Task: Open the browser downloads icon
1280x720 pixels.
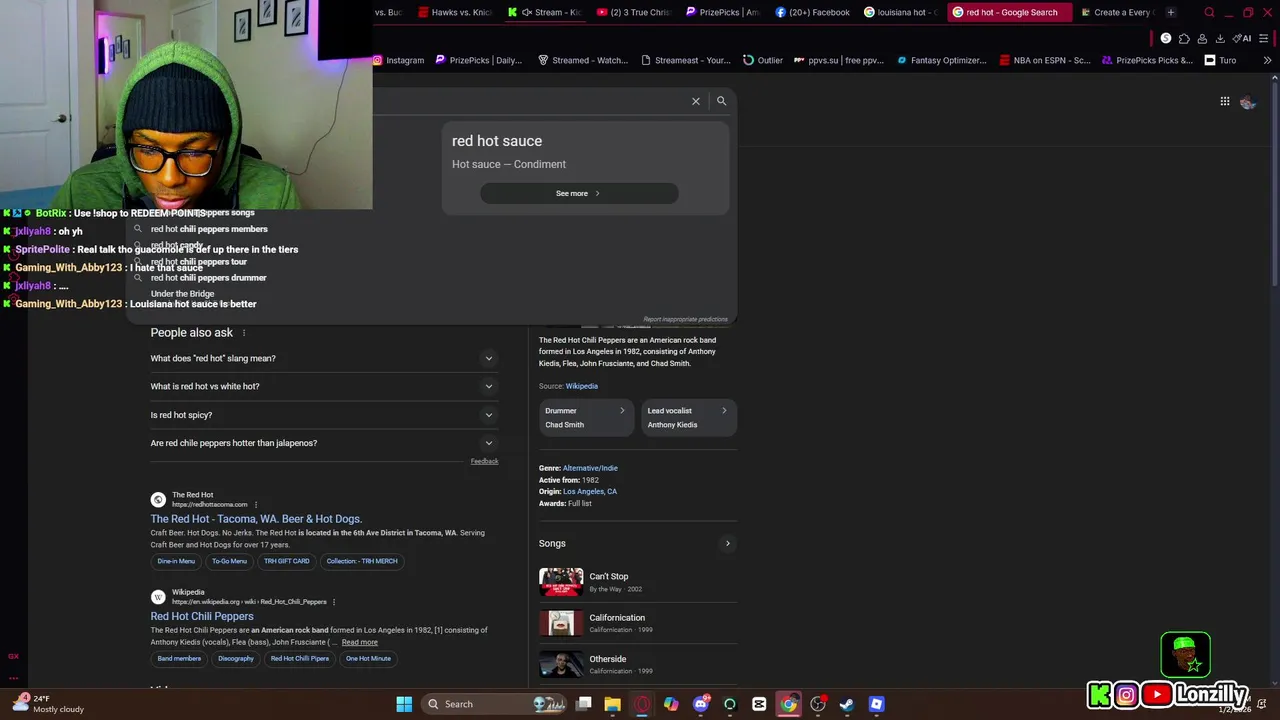Action: pos(1220,38)
